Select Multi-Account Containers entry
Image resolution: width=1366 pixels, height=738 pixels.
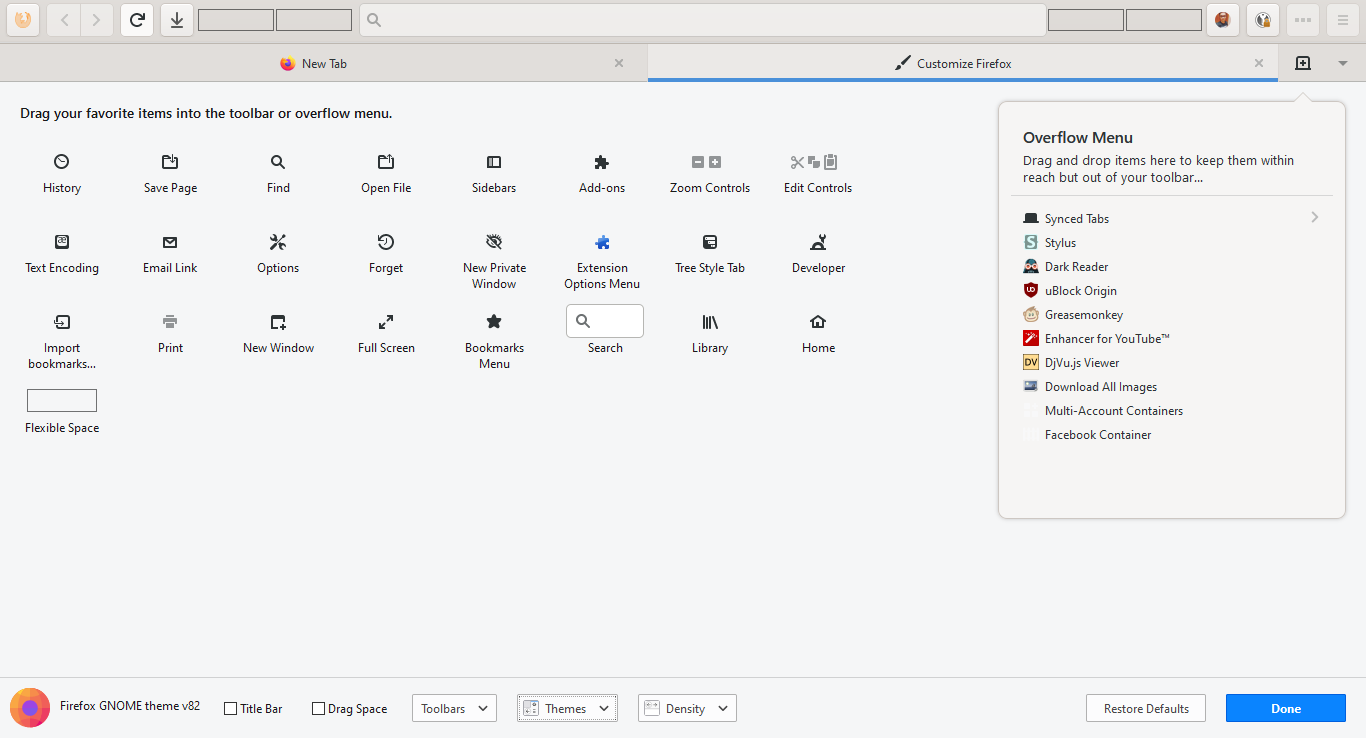[x=1172, y=410]
